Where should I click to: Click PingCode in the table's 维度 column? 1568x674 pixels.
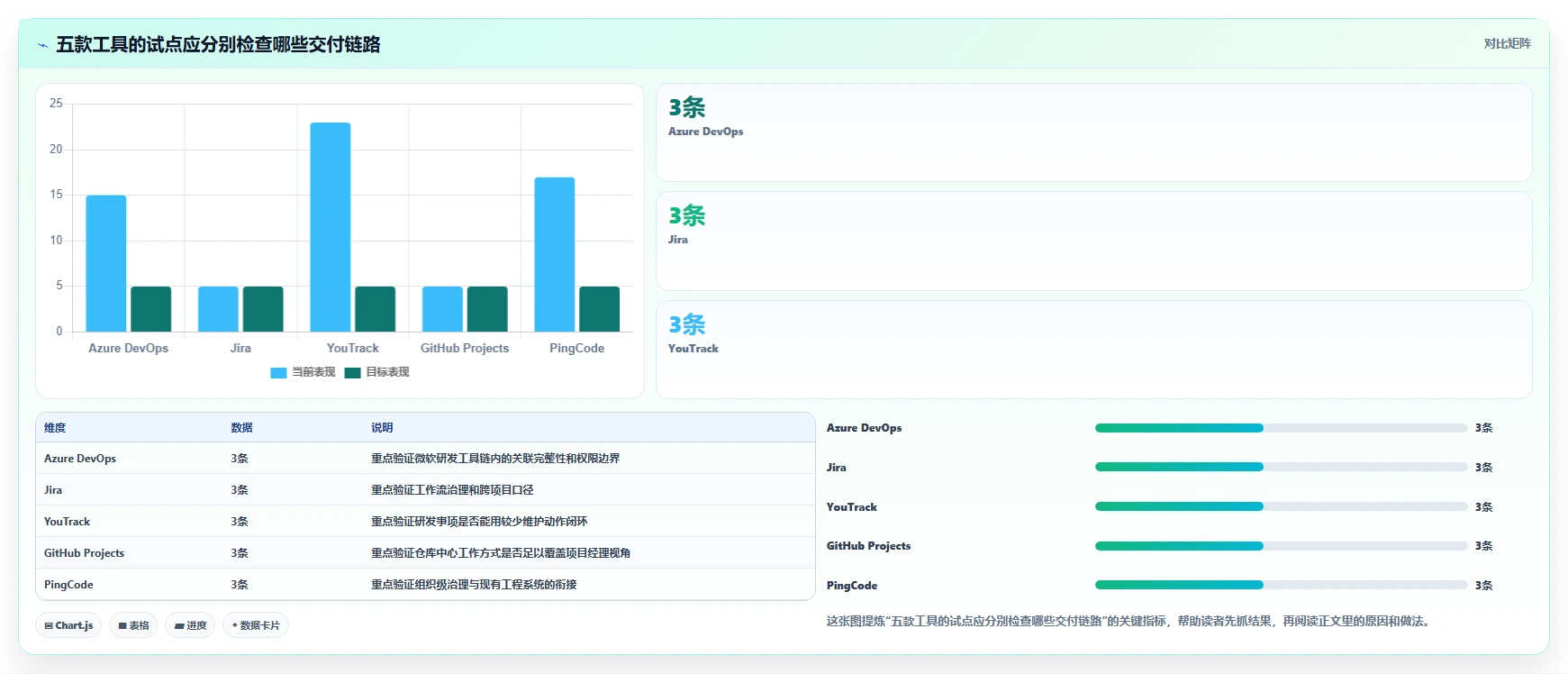68,585
